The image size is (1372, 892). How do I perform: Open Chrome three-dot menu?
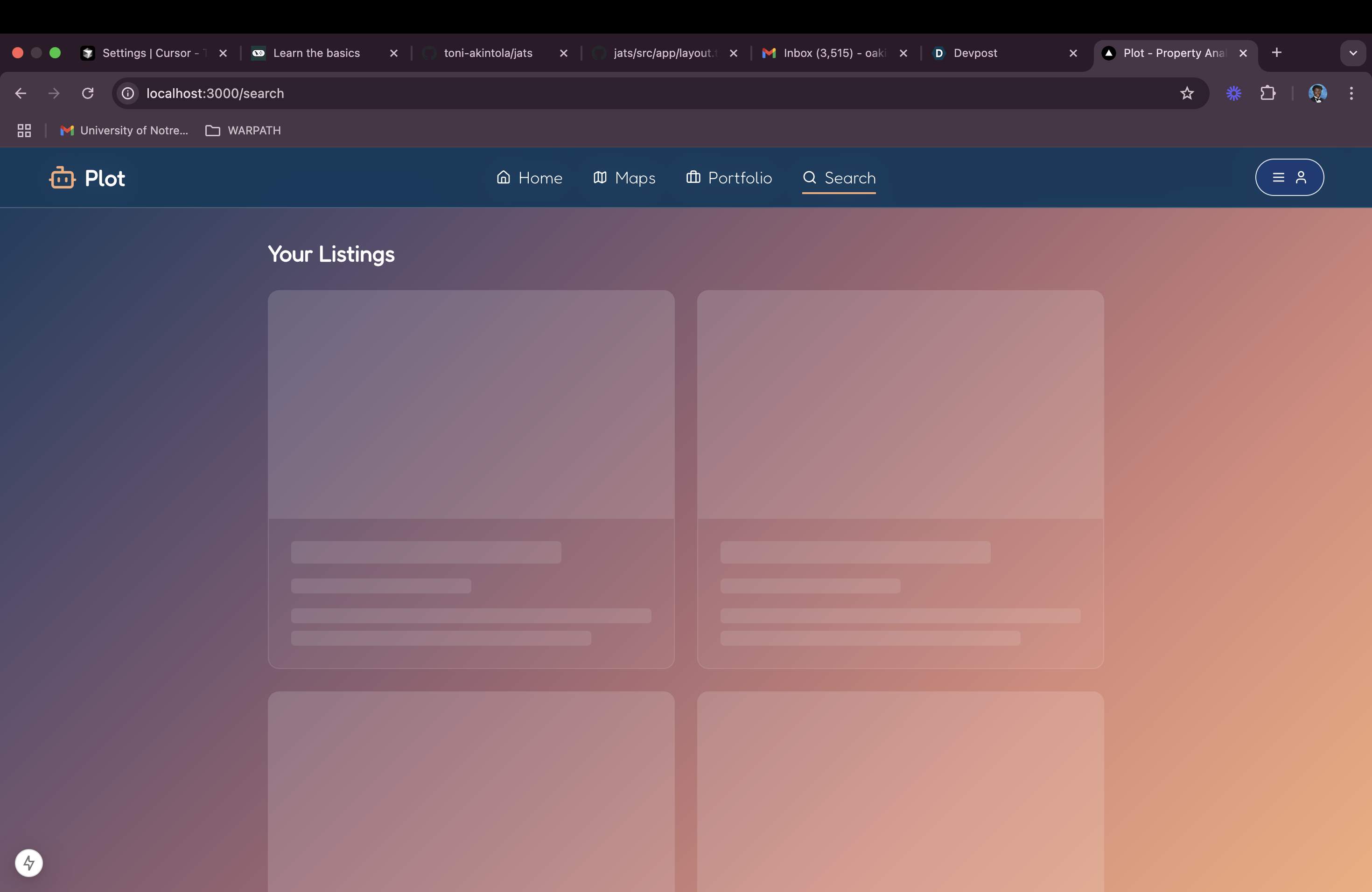pyautogui.click(x=1351, y=93)
